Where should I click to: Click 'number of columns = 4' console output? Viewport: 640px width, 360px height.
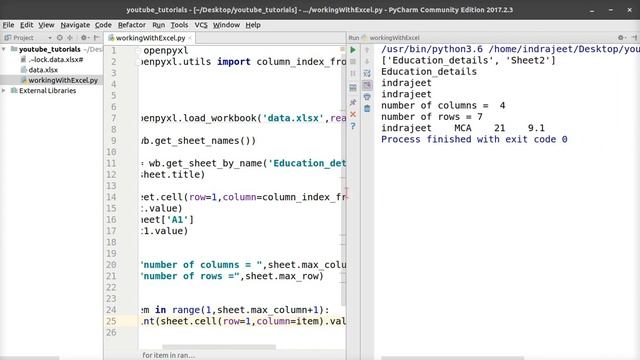coord(443,106)
